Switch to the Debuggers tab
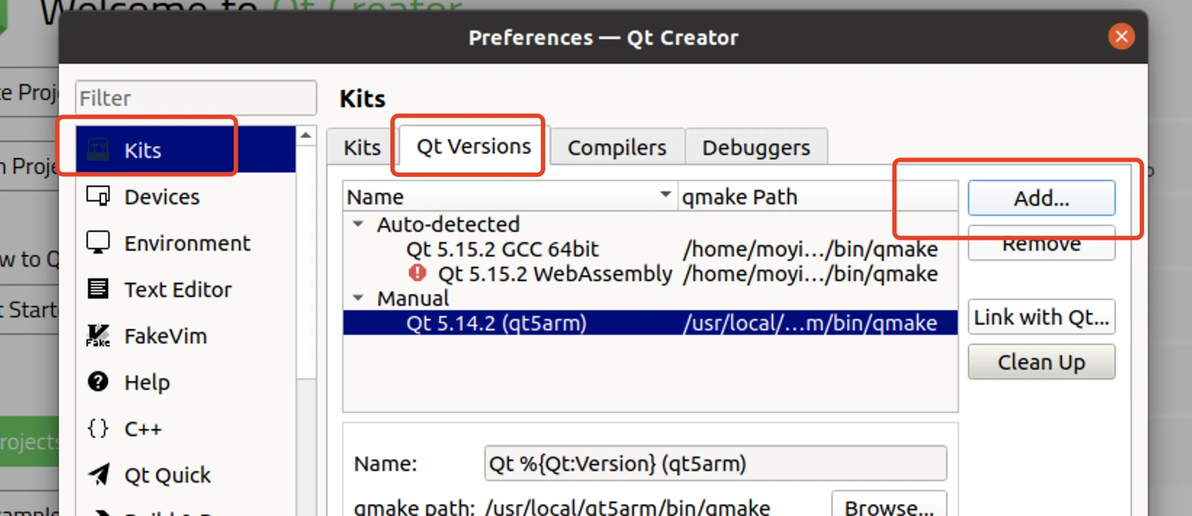 pos(756,148)
